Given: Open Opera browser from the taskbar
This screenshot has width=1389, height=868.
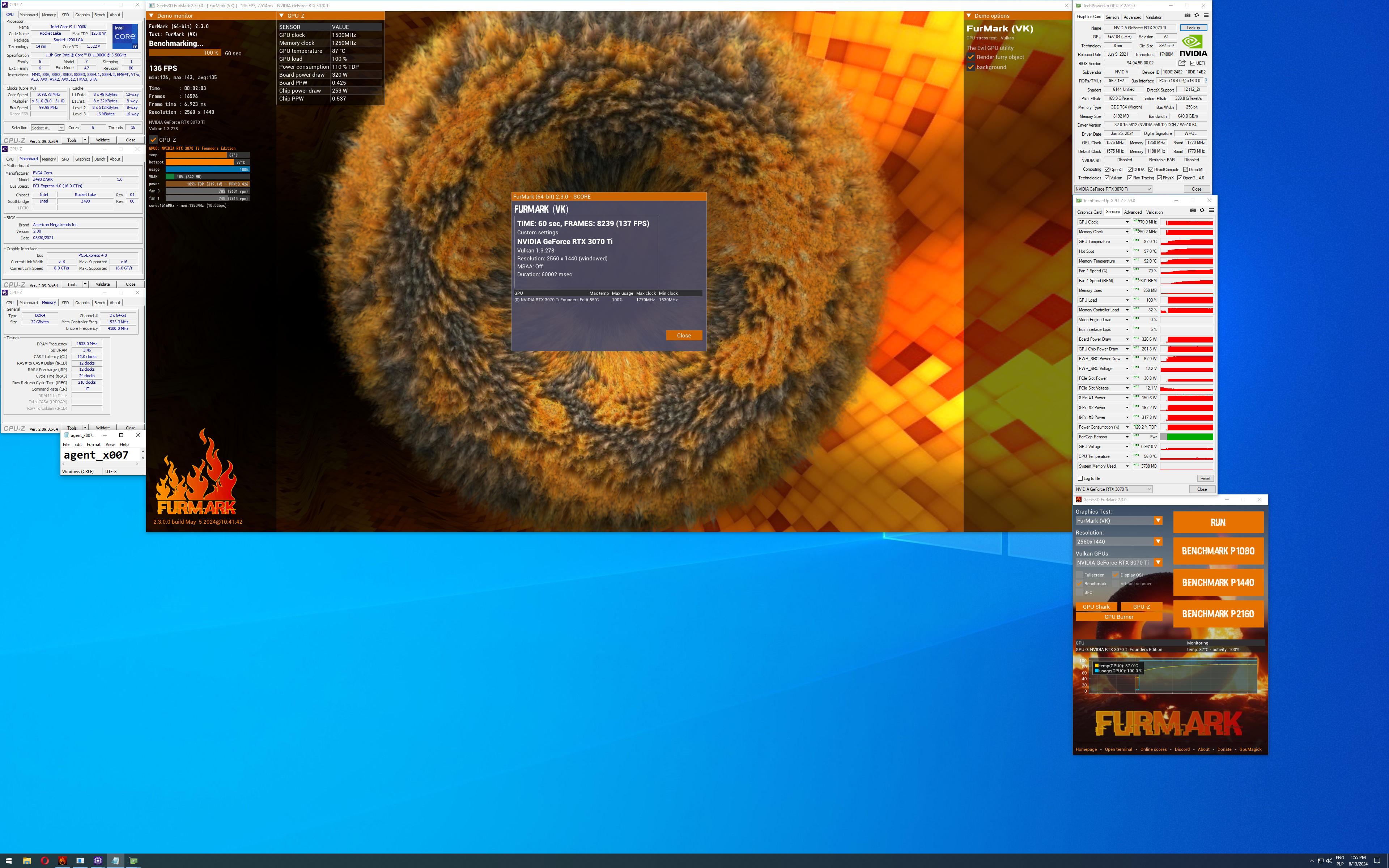Looking at the screenshot, I should (45, 860).
